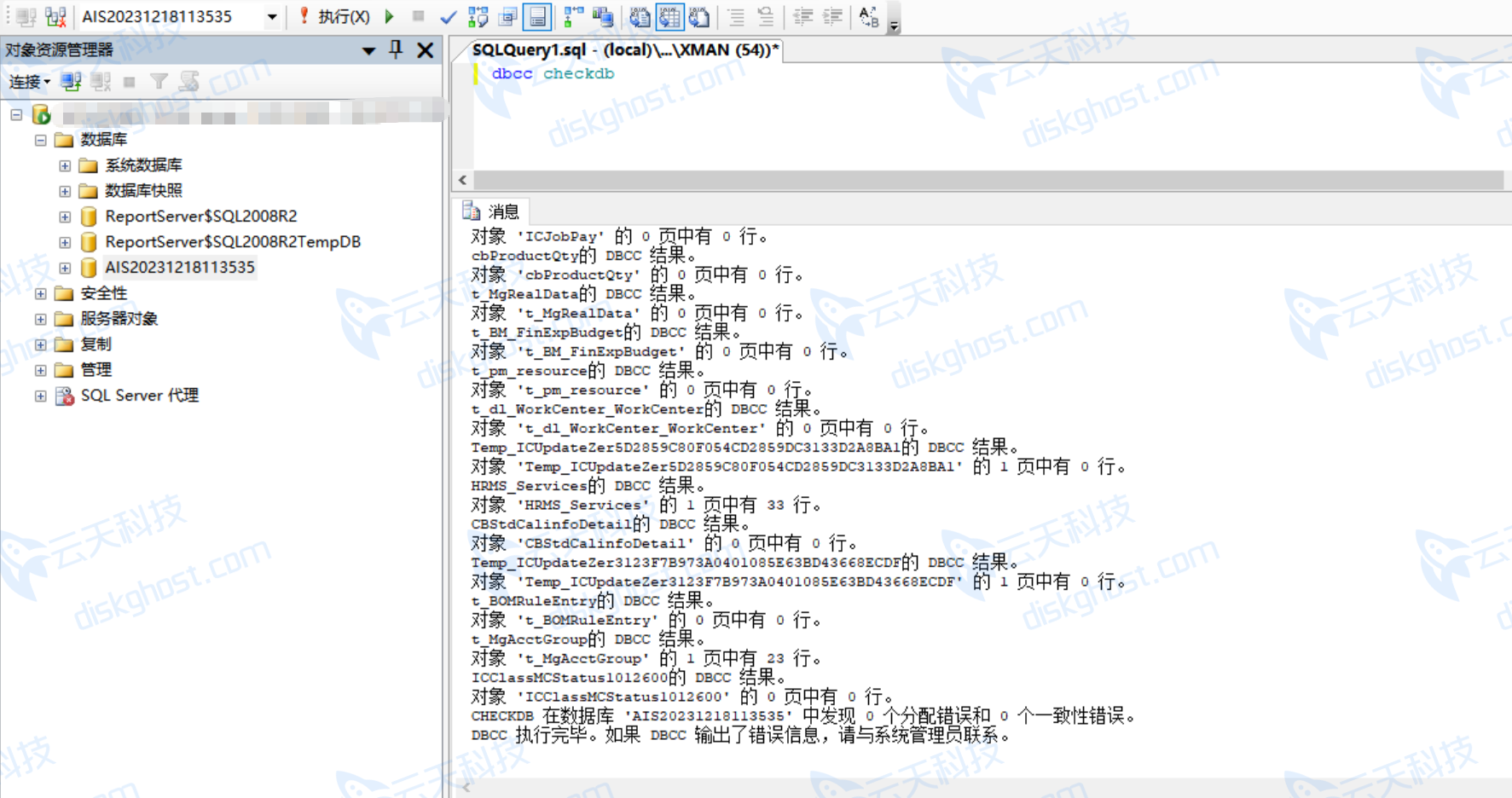Expand SQL Server 代理 node

[x=40, y=396]
